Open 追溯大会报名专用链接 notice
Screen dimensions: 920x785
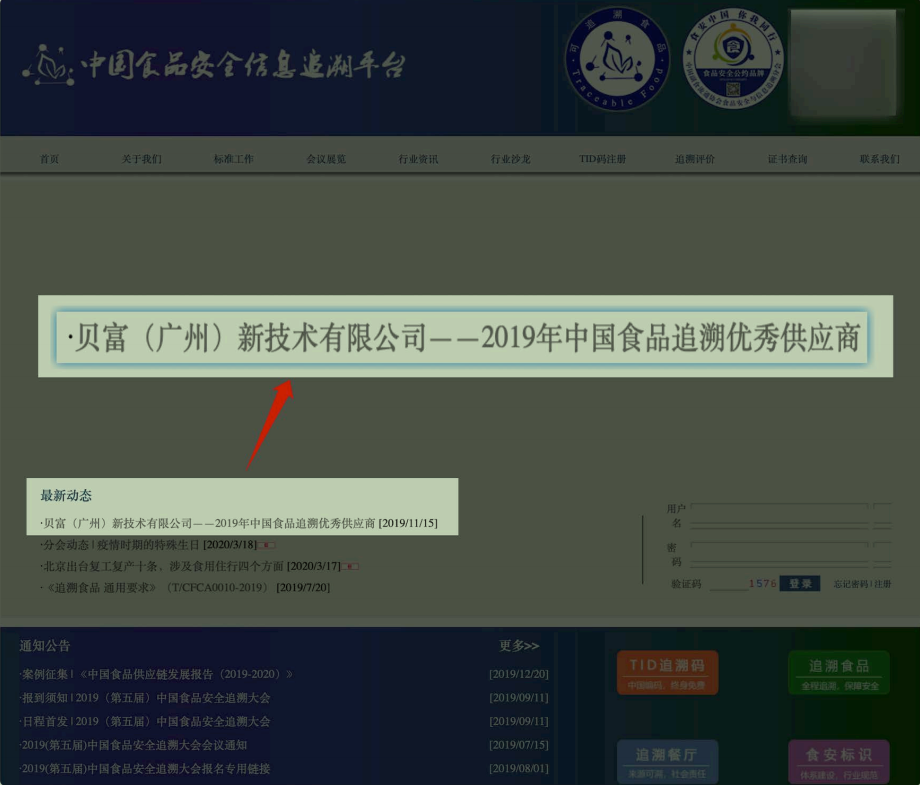click(x=145, y=769)
